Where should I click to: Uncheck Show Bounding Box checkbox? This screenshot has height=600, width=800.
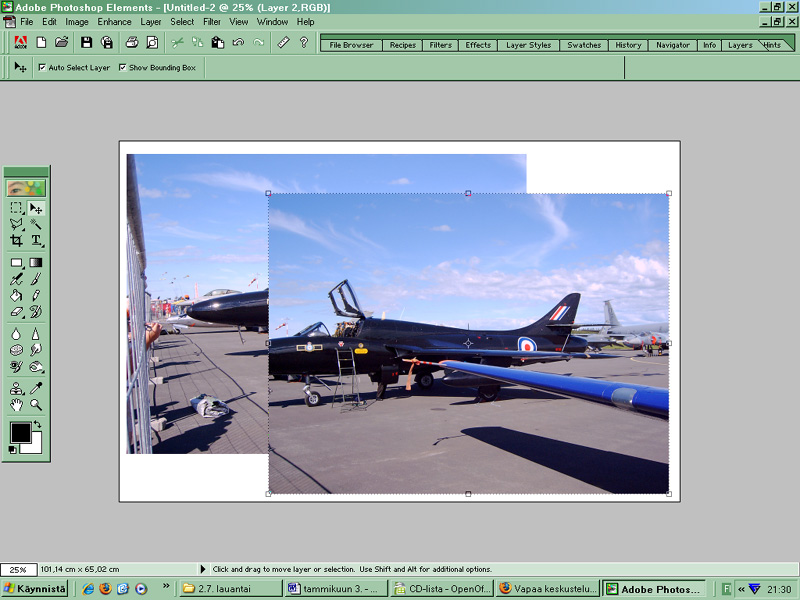122,67
